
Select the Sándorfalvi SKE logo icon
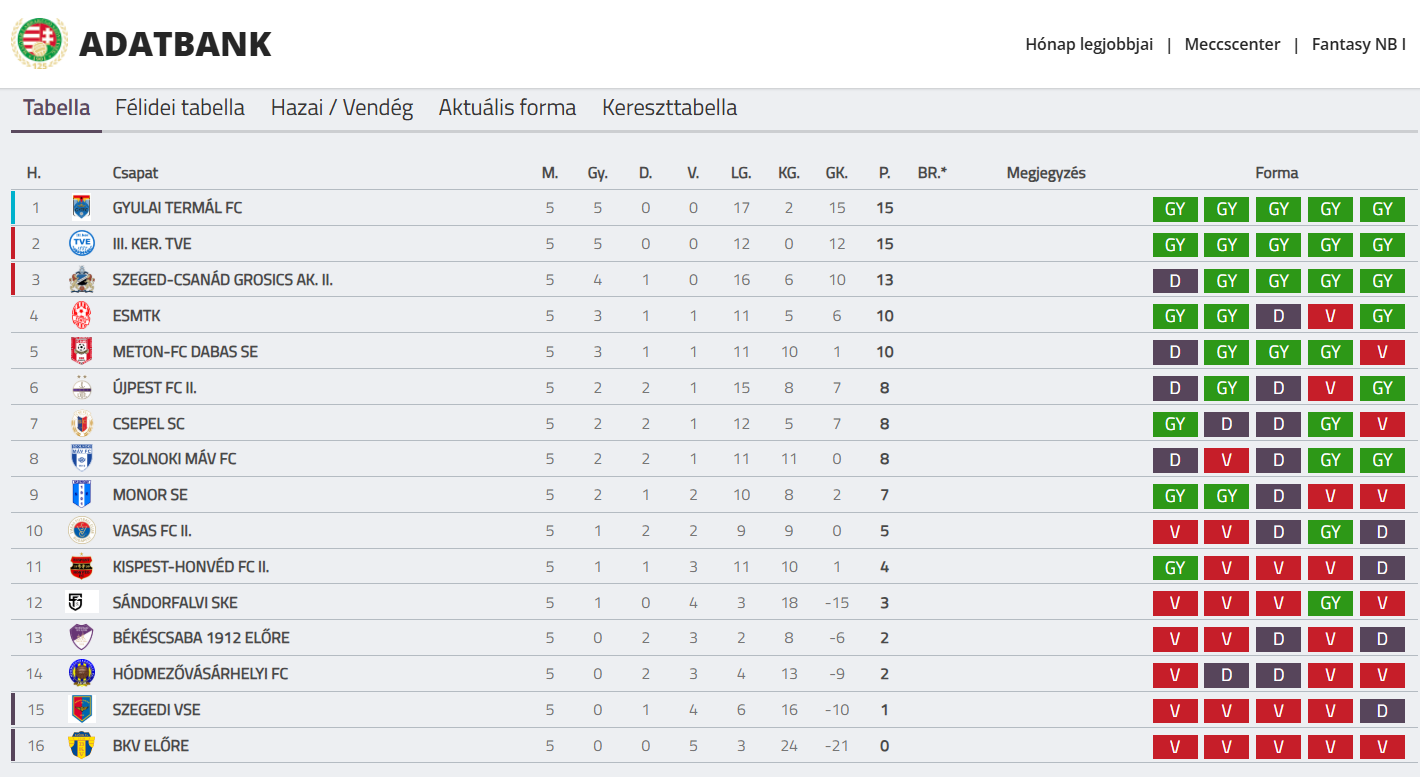pyautogui.click(x=82, y=603)
